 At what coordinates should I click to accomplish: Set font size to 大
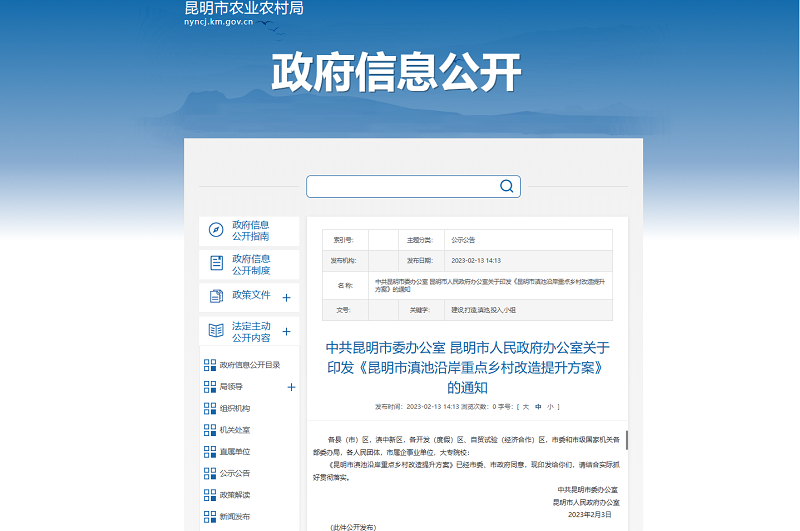(525, 407)
